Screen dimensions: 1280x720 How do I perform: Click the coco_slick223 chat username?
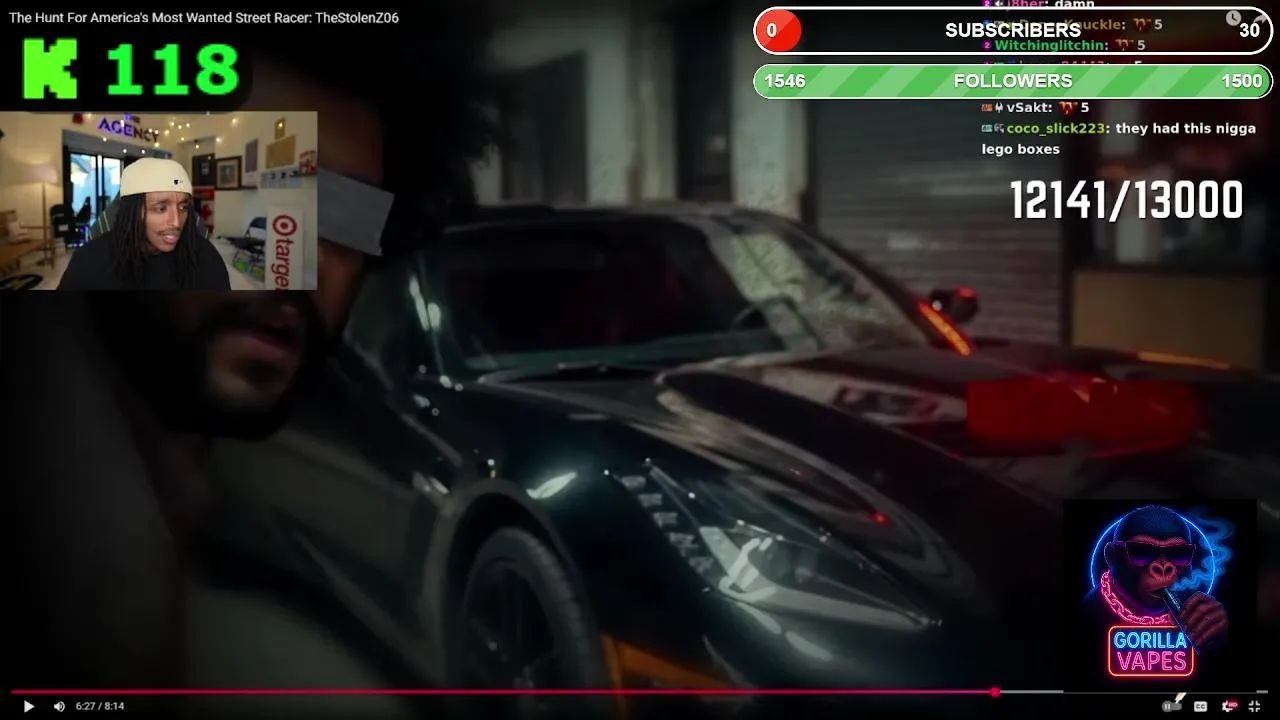[x=1057, y=128]
